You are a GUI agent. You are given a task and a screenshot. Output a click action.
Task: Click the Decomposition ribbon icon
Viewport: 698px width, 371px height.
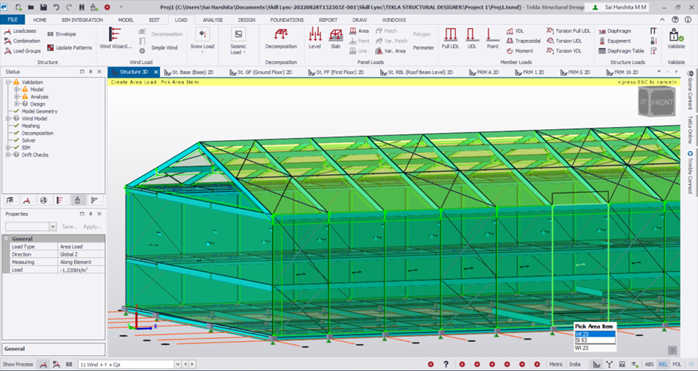pyautogui.click(x=281, y=38)
